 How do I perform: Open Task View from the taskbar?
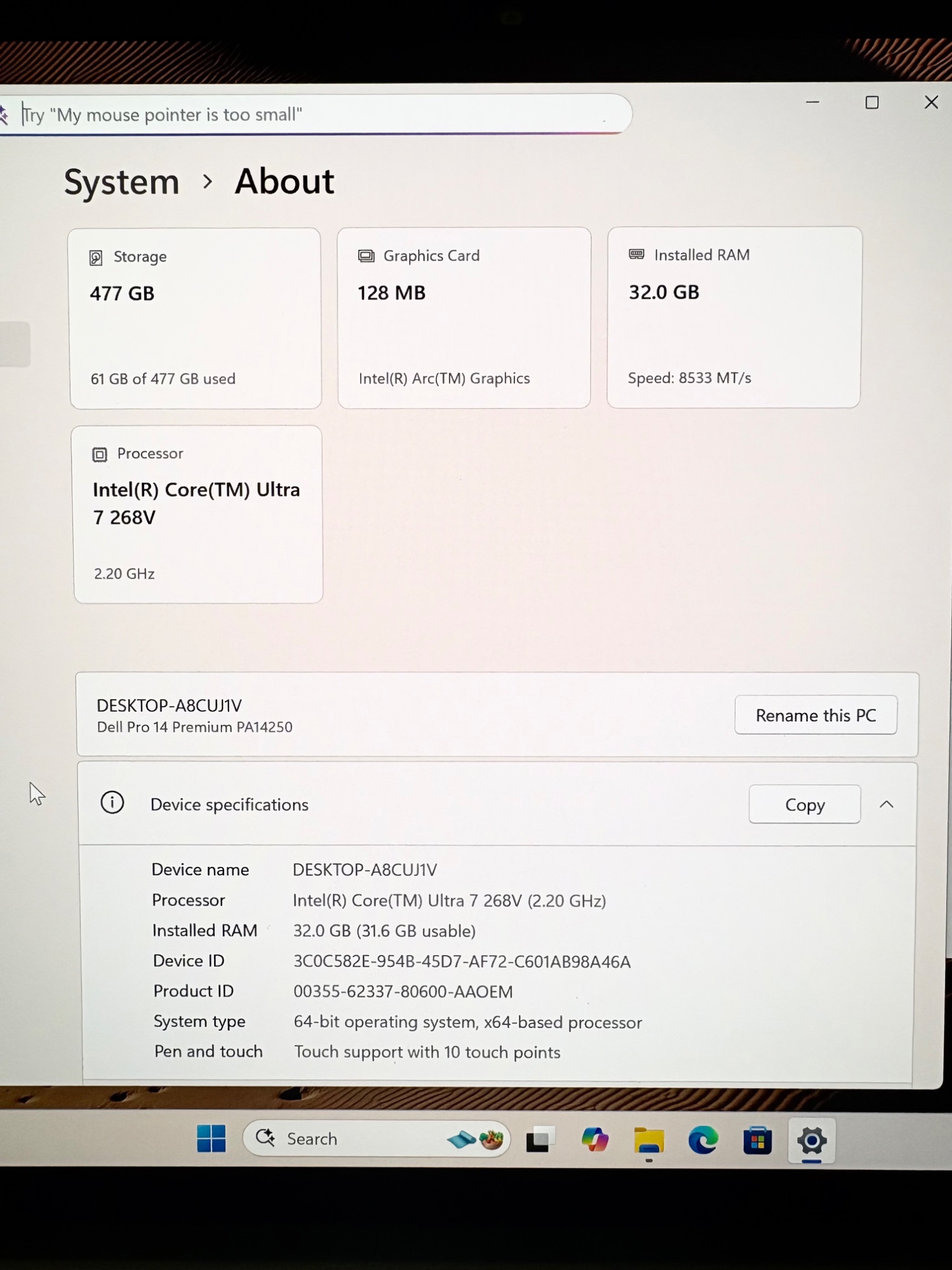540,1140
